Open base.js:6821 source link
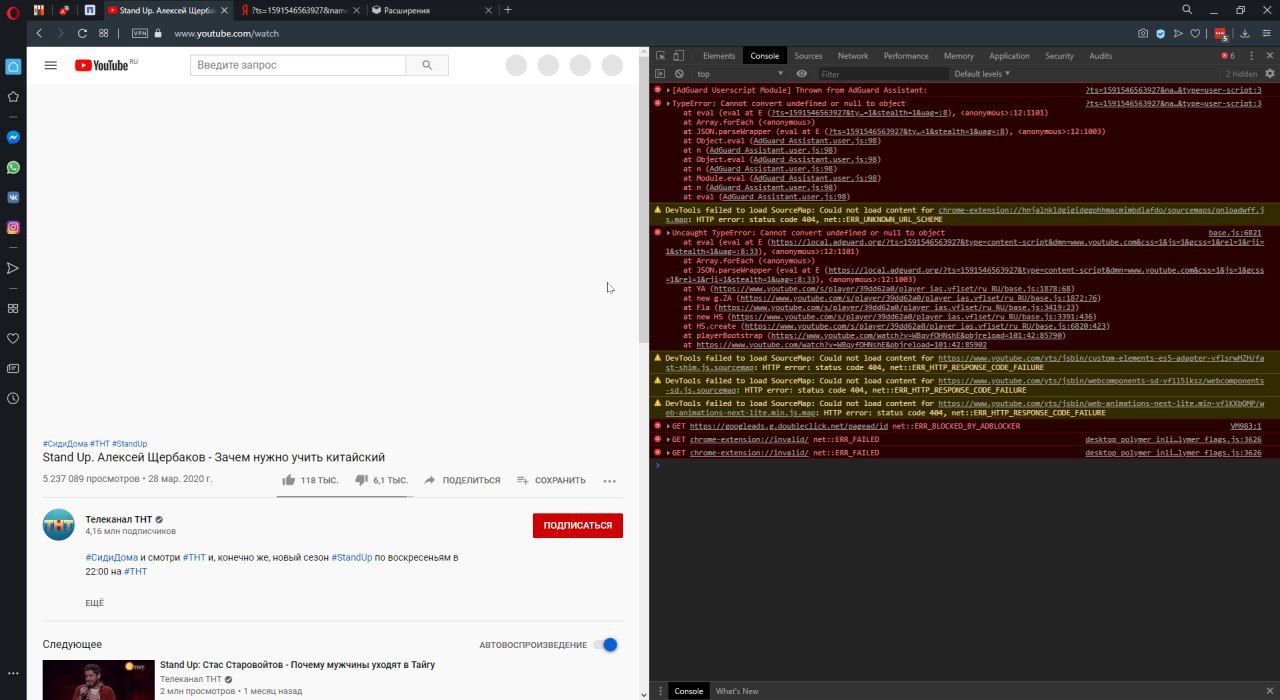1280x700 pixels. tap(1235, 233)
